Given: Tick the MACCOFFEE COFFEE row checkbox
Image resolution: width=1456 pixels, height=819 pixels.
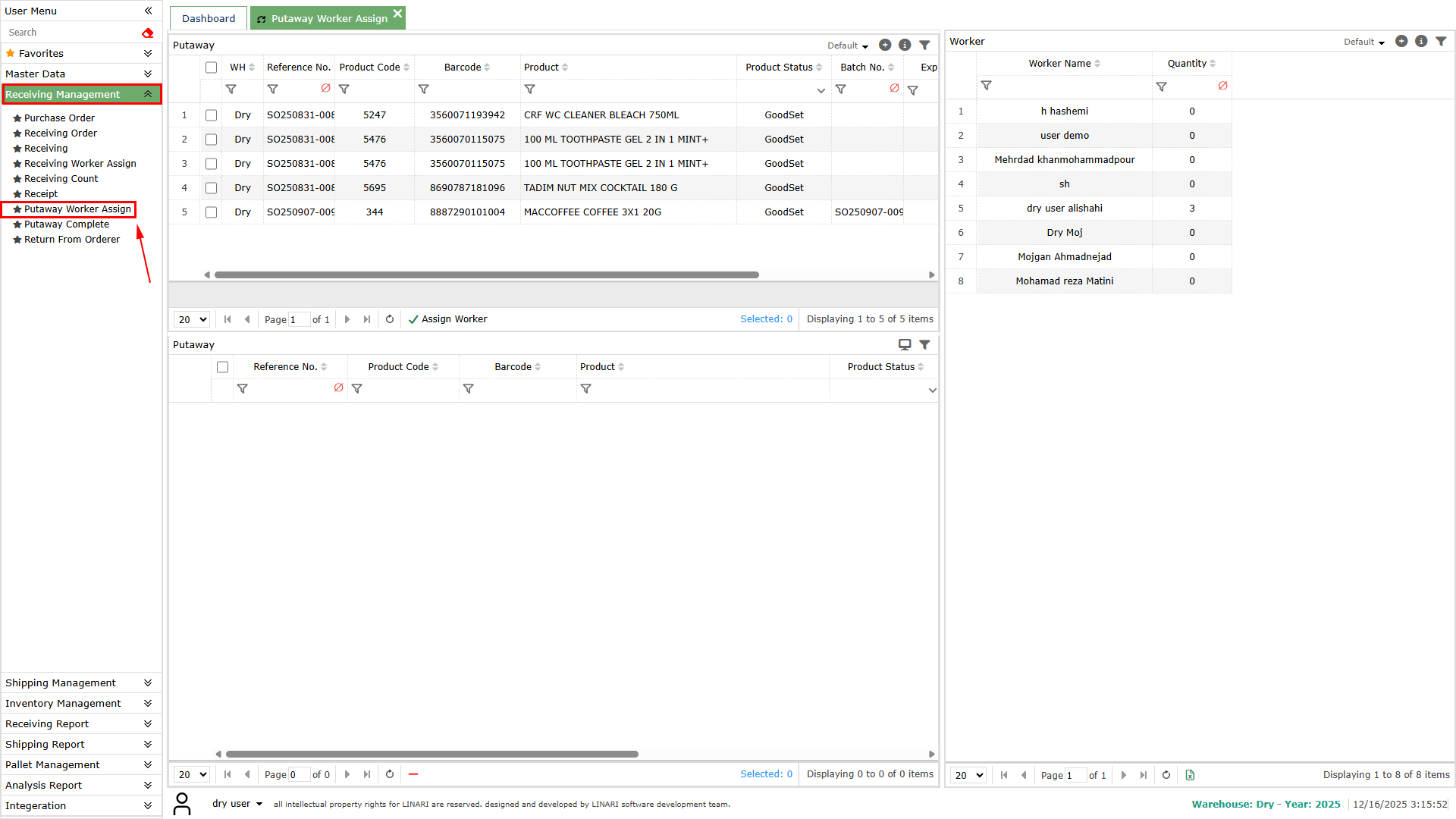Looking at the screenshot, I should pyautogui.click(x=211, y=212).
